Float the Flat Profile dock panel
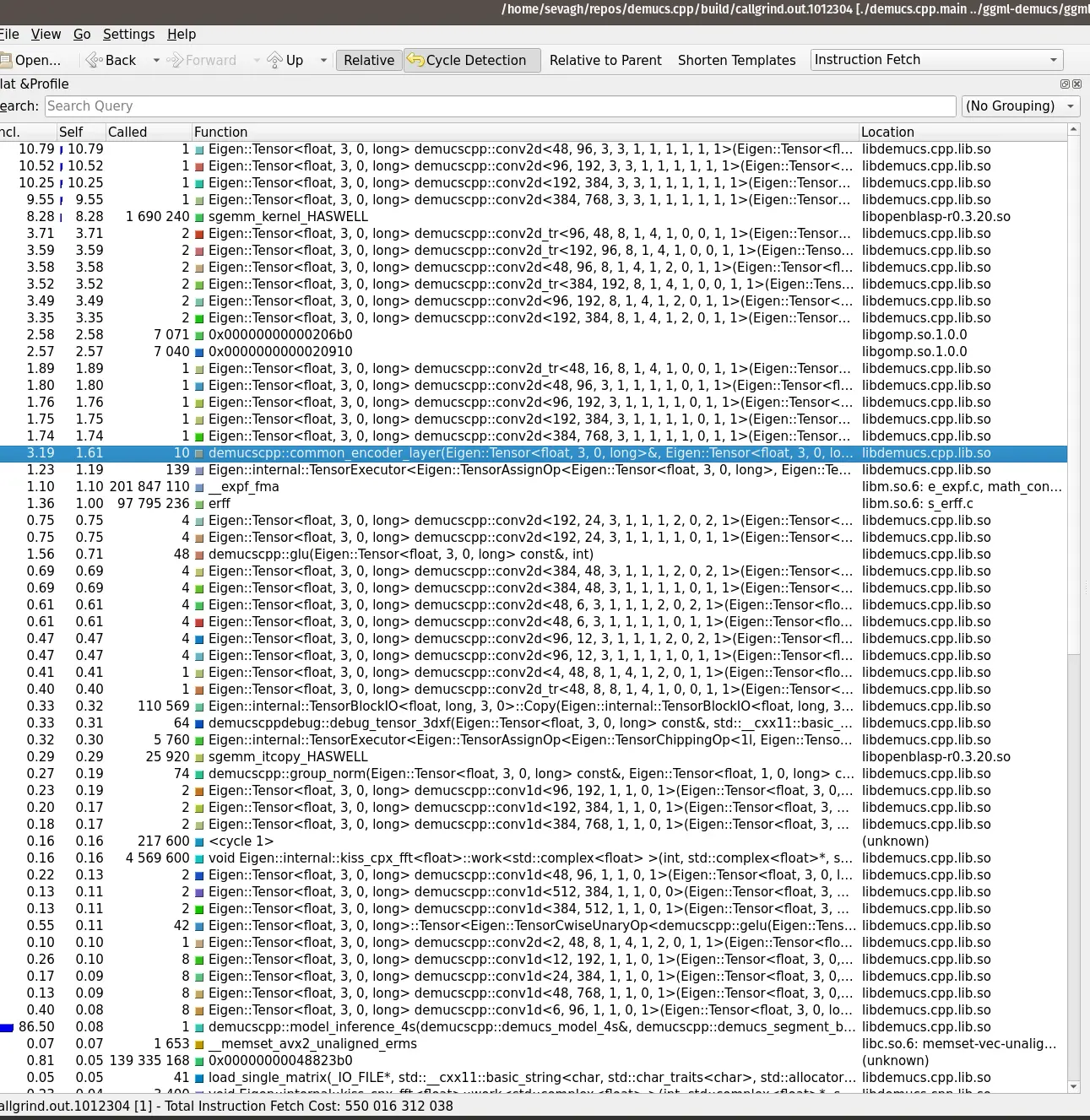 (x=1065, y=84)
